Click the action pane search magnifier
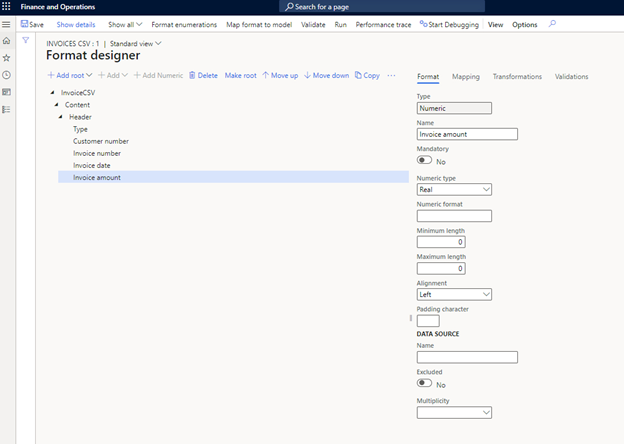624x444 pixels. (552, 24)
